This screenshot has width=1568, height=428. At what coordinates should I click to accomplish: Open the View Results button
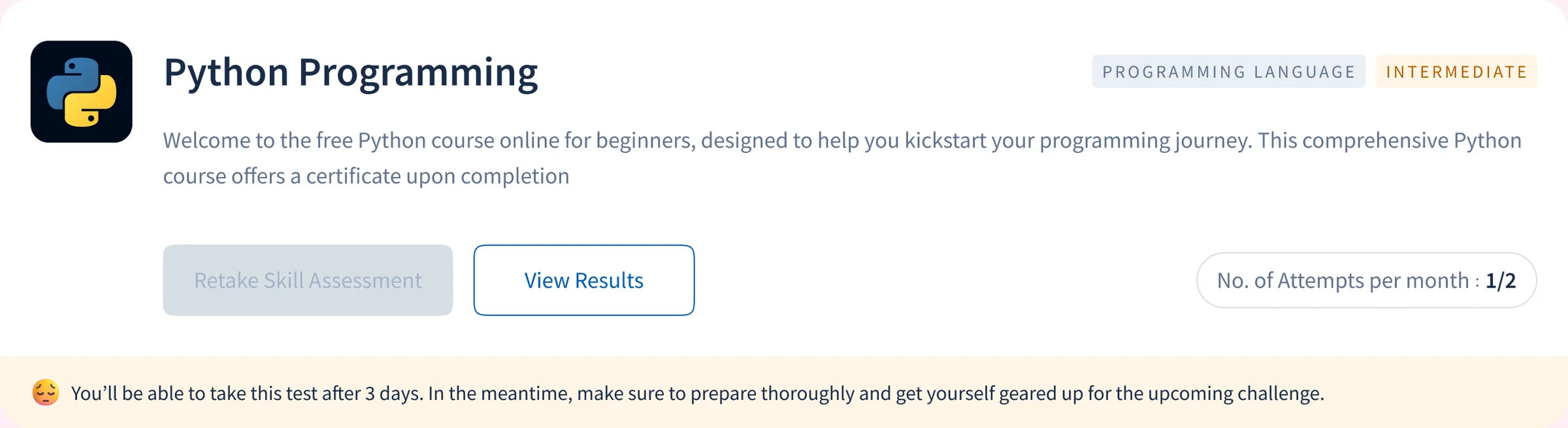pos(584,280)
